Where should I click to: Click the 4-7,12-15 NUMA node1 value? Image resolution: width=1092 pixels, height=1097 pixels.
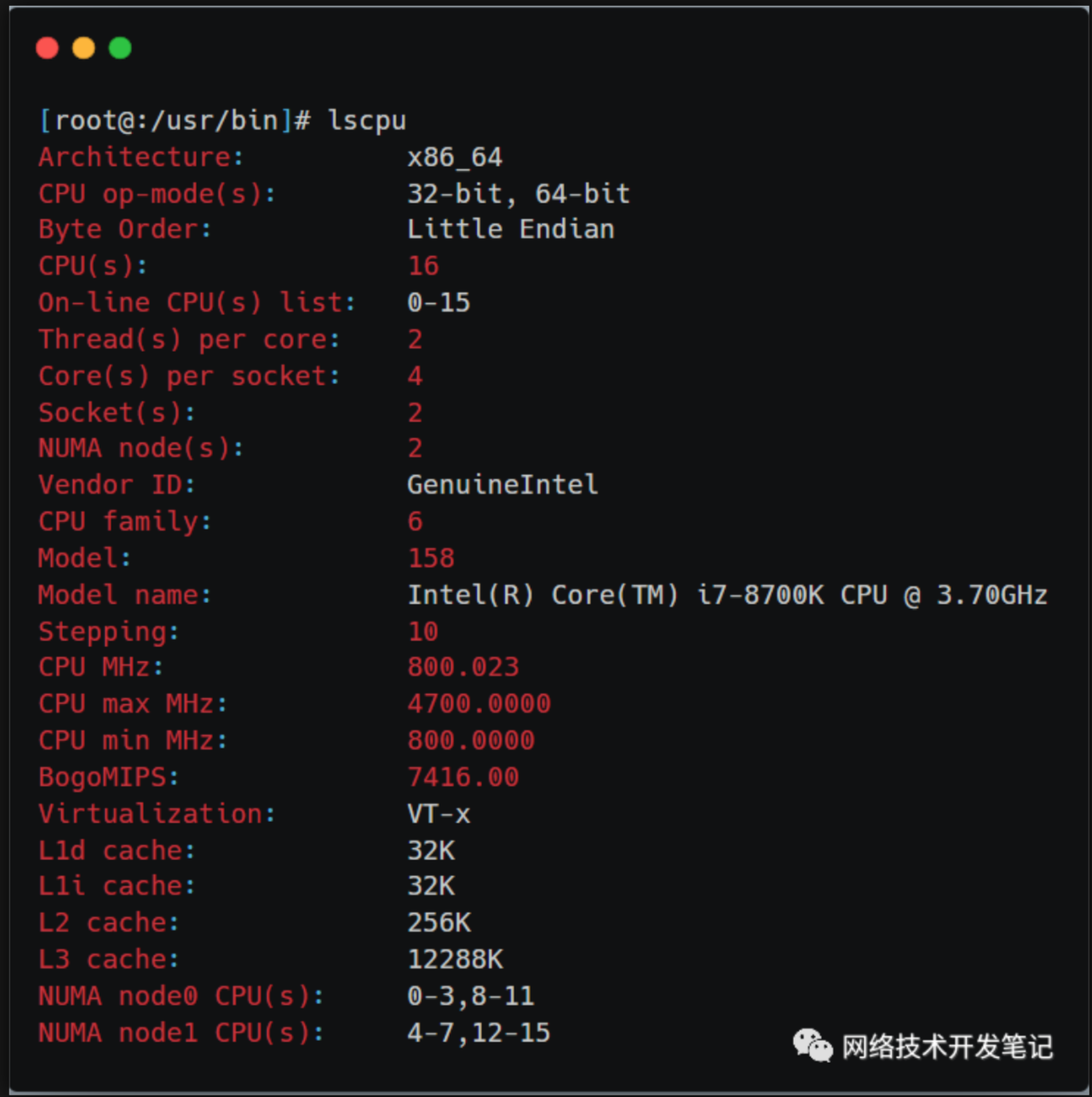(x=479, y=1032)
